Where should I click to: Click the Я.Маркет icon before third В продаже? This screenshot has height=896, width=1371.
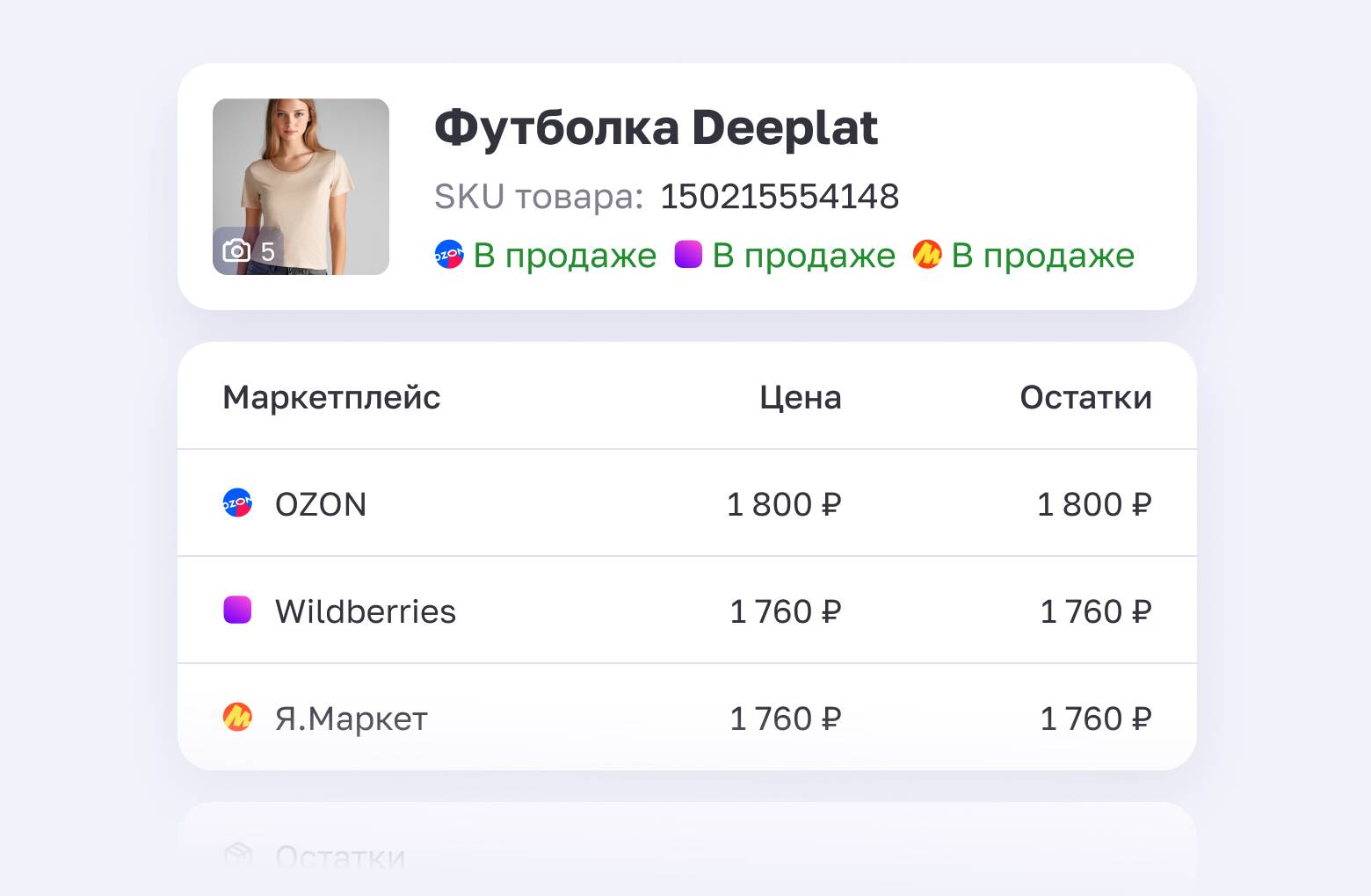(927, 255)
